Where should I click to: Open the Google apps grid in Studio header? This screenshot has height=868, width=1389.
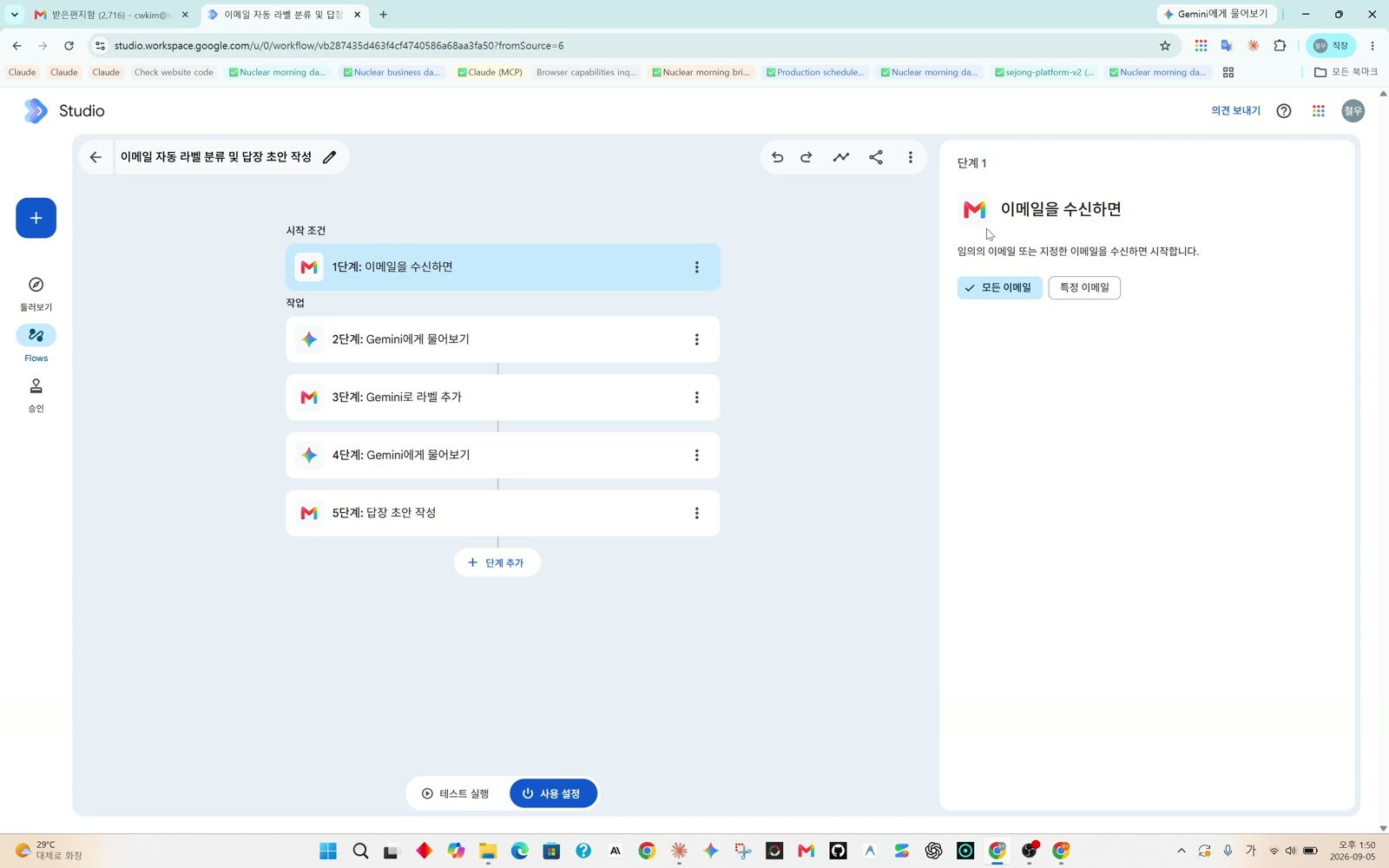click(x=1319, y=110)
